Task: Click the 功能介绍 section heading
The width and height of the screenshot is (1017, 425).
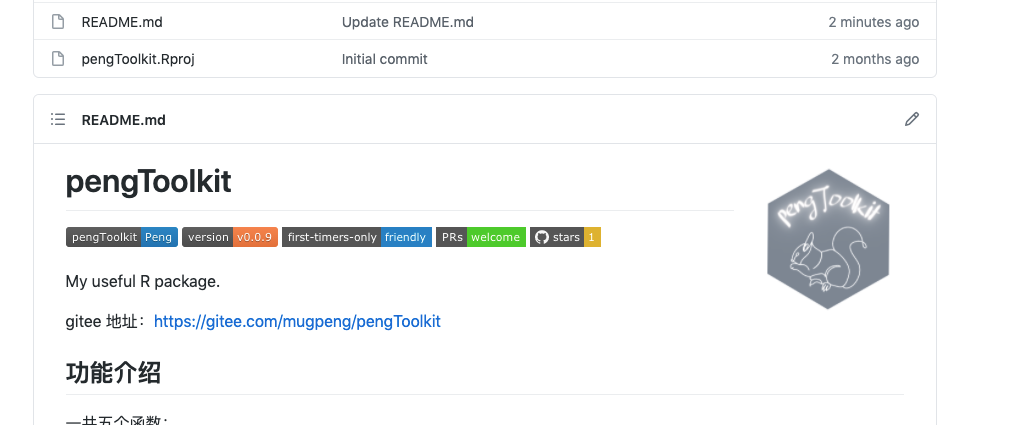Action: tap(113, 373)
